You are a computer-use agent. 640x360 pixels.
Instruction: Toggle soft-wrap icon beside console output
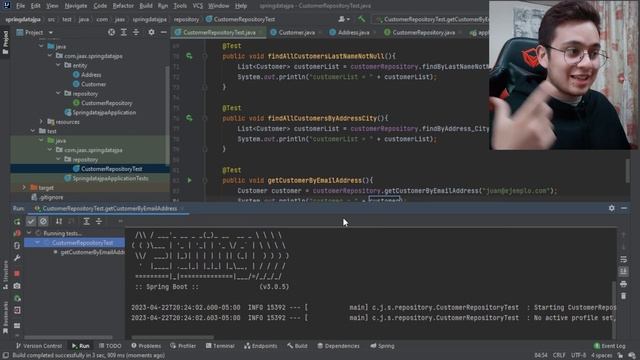click(623, 260)
